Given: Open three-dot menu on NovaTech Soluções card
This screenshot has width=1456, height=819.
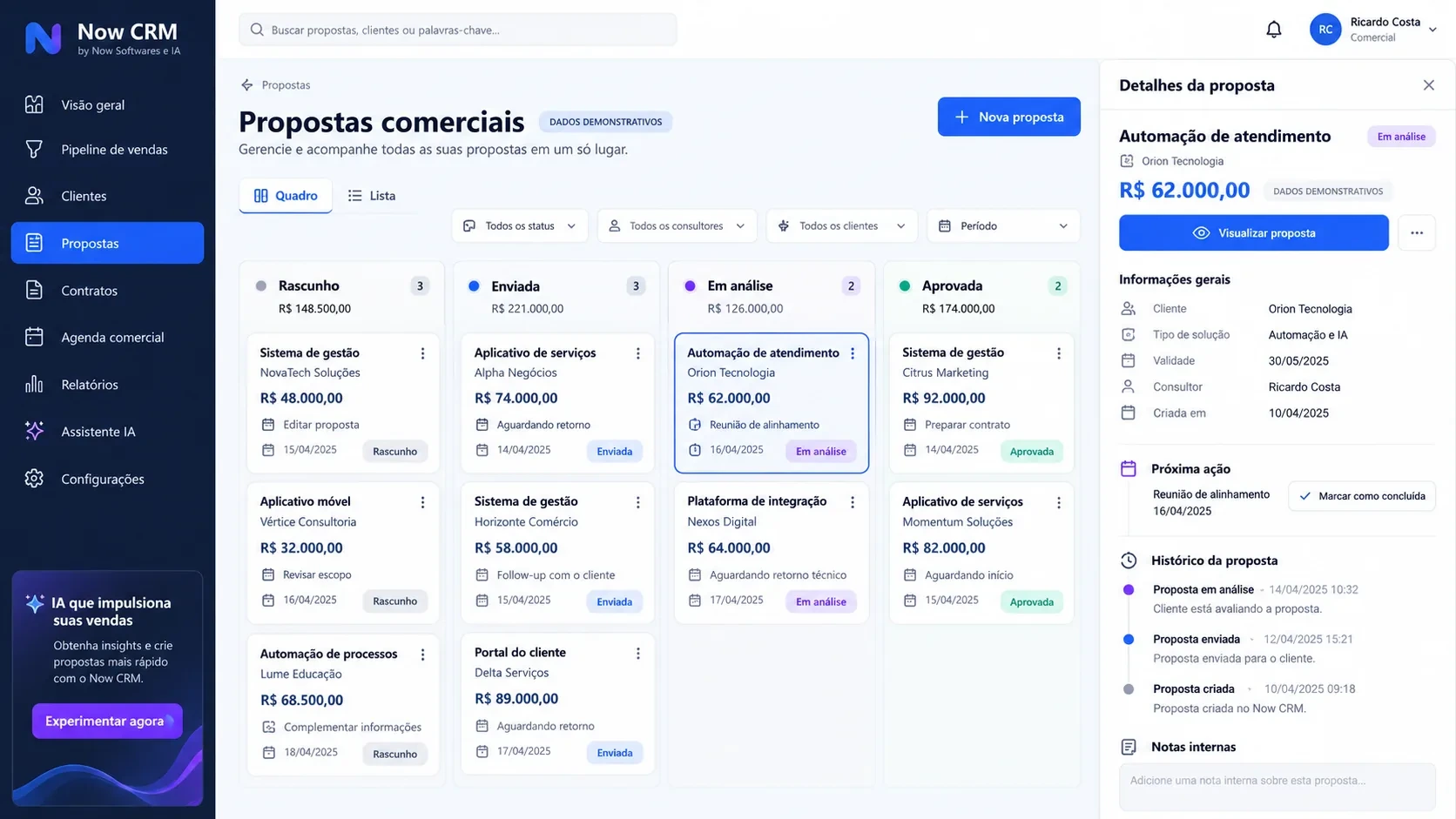Looking at the screenshot, I should [422, 353].
